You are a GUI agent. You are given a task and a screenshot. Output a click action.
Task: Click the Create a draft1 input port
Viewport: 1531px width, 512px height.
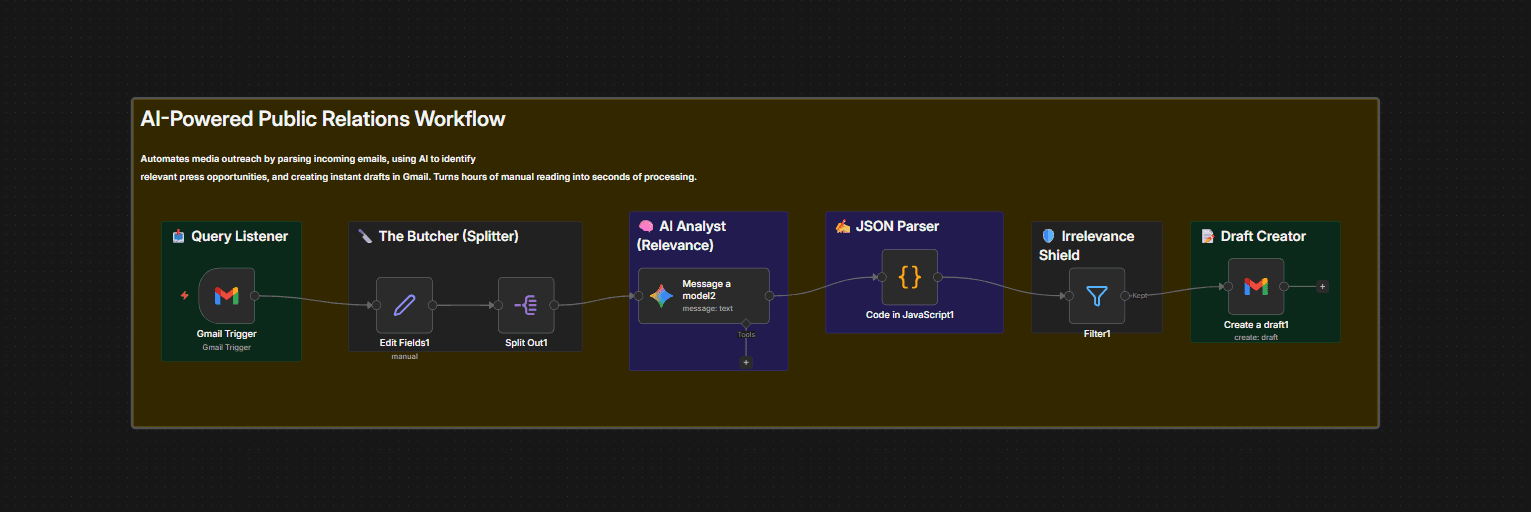tap(1228, 286)
